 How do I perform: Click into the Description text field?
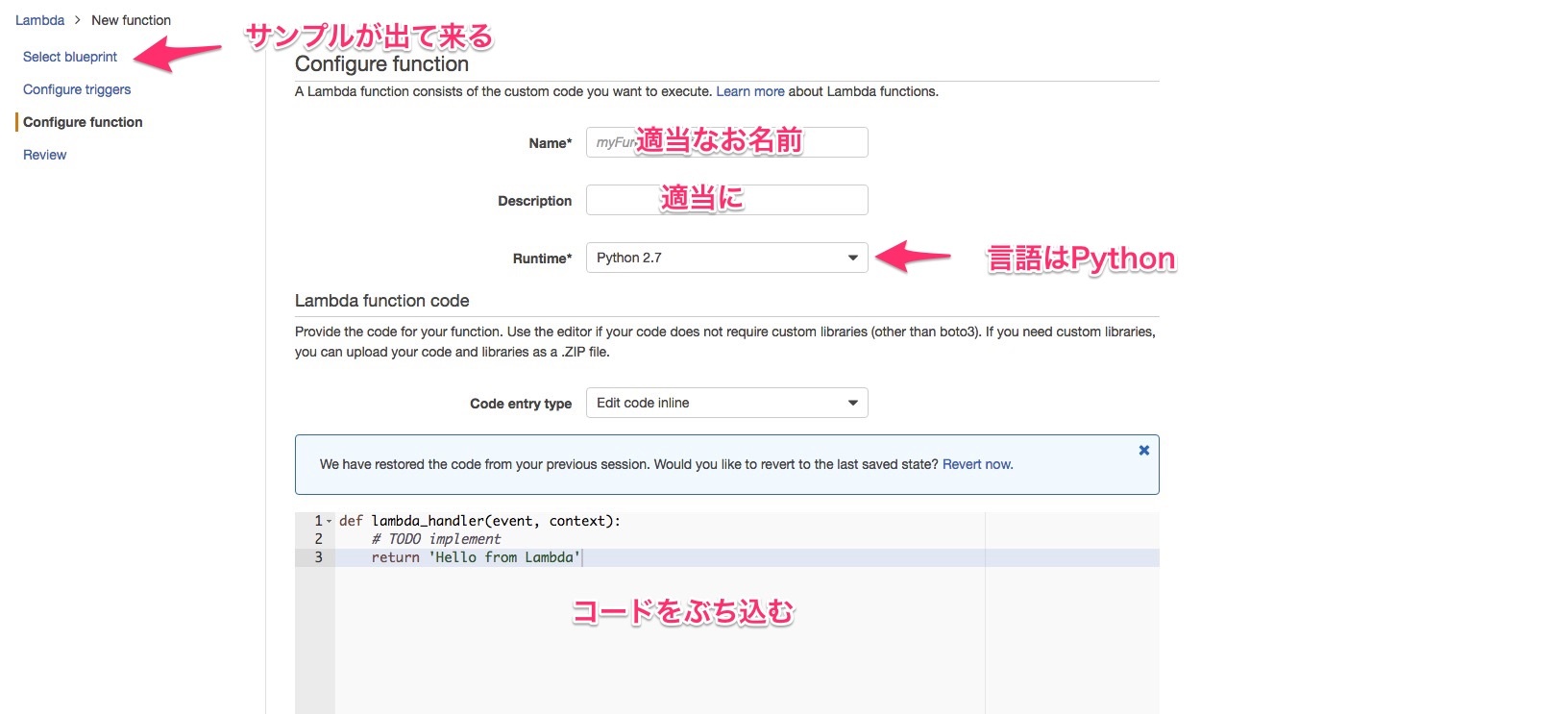pos(726,200)
